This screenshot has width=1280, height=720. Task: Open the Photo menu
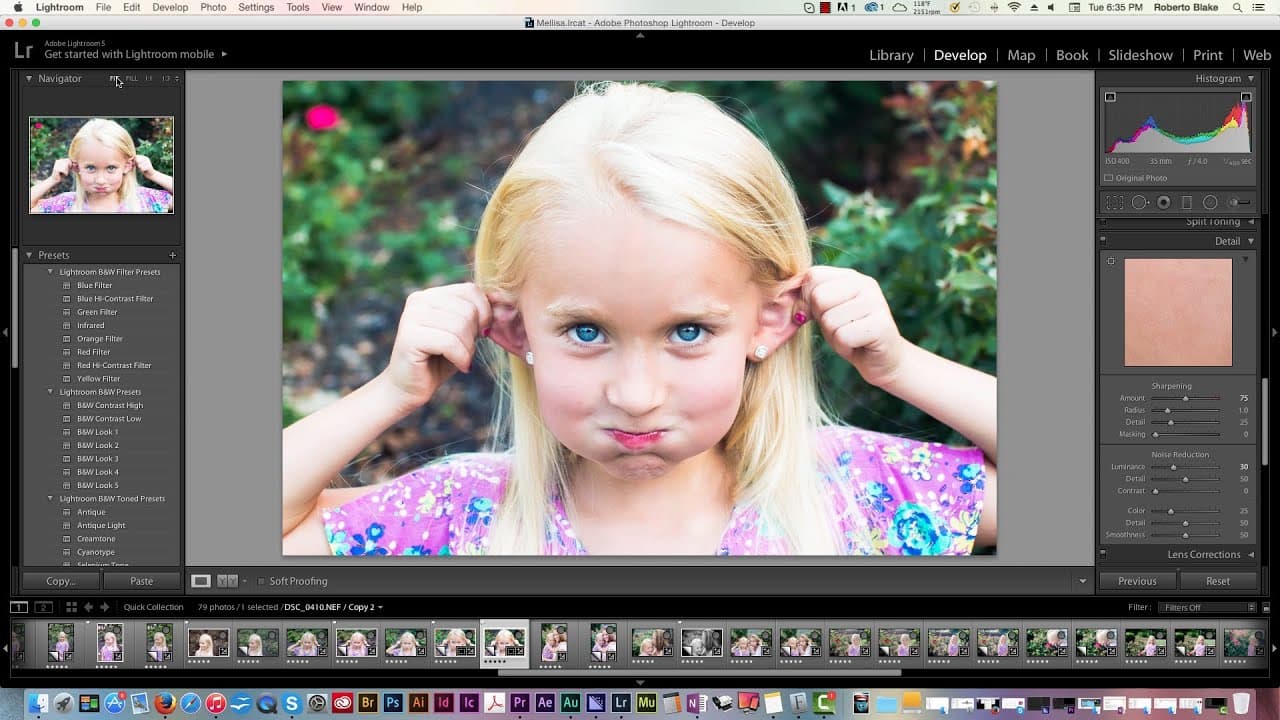[213, 7]
